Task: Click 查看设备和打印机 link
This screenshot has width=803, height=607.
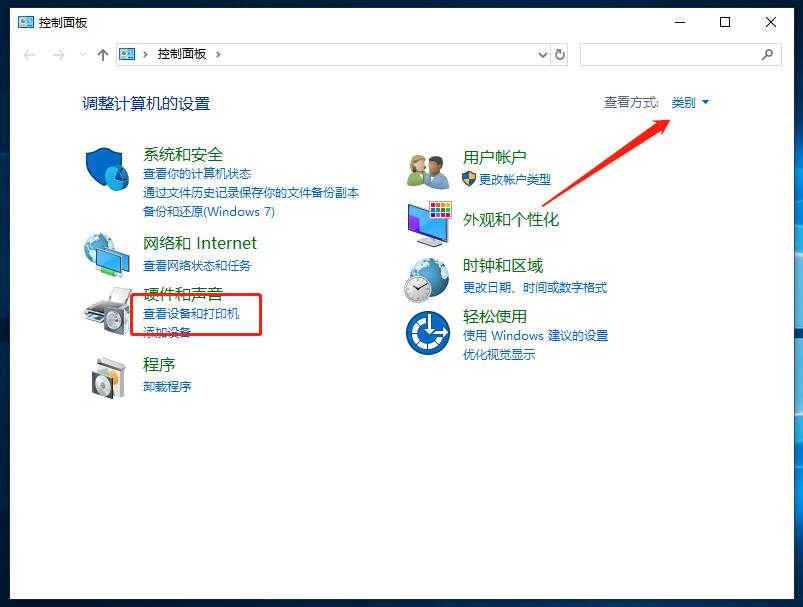Action: [191, 313]
